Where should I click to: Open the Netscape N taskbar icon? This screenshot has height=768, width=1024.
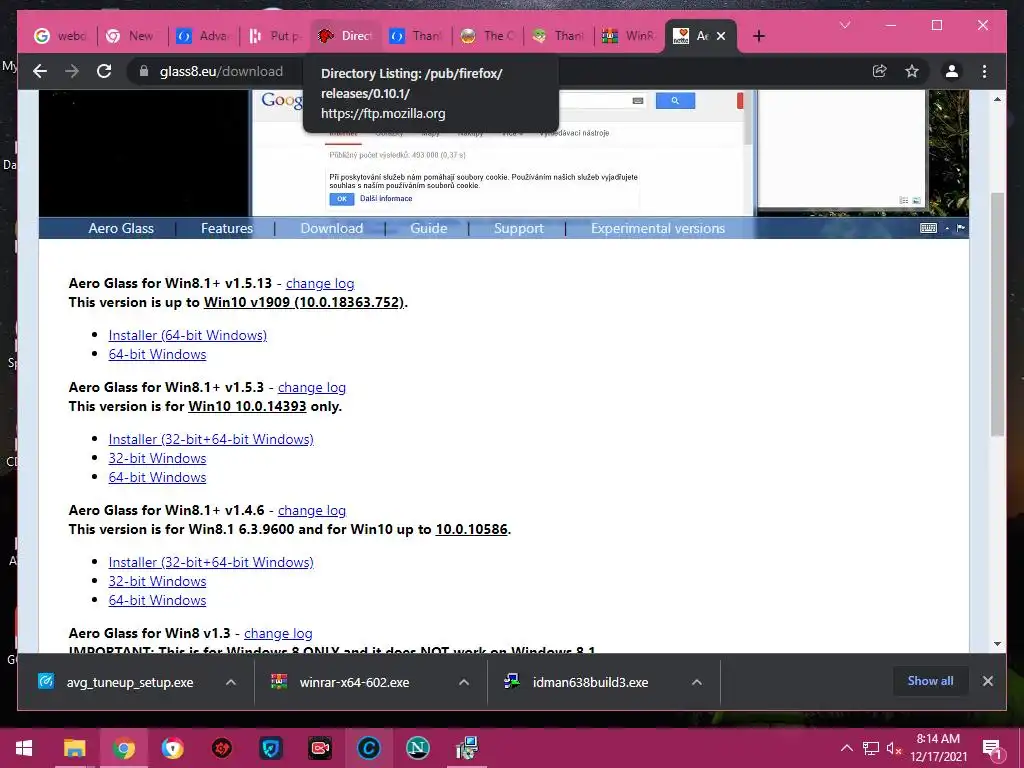[417, 748]
